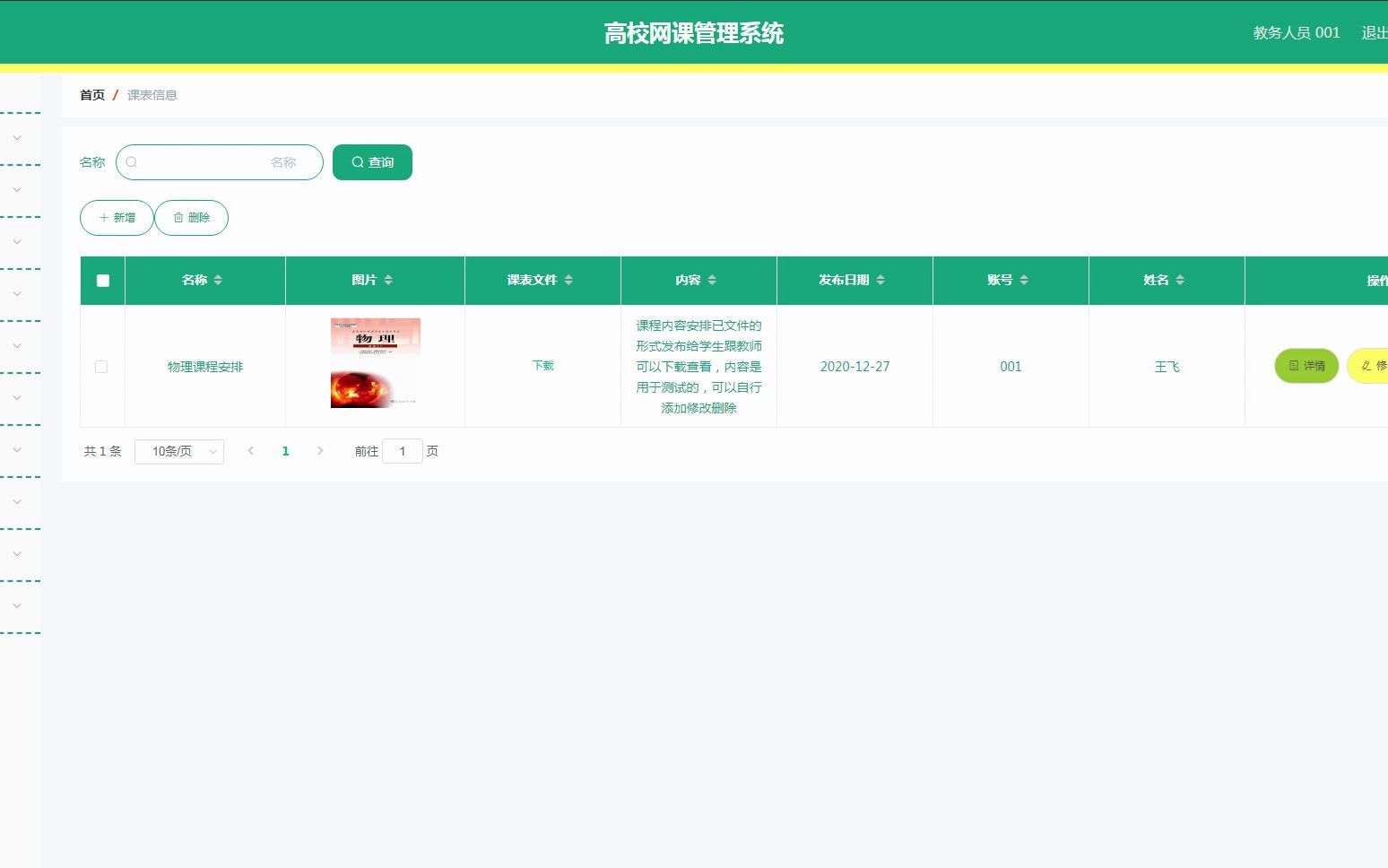This screenshot has height=868, width=1388.
Task: Toggle the select-all checkbox in the table header
Action: coord(102,280)
